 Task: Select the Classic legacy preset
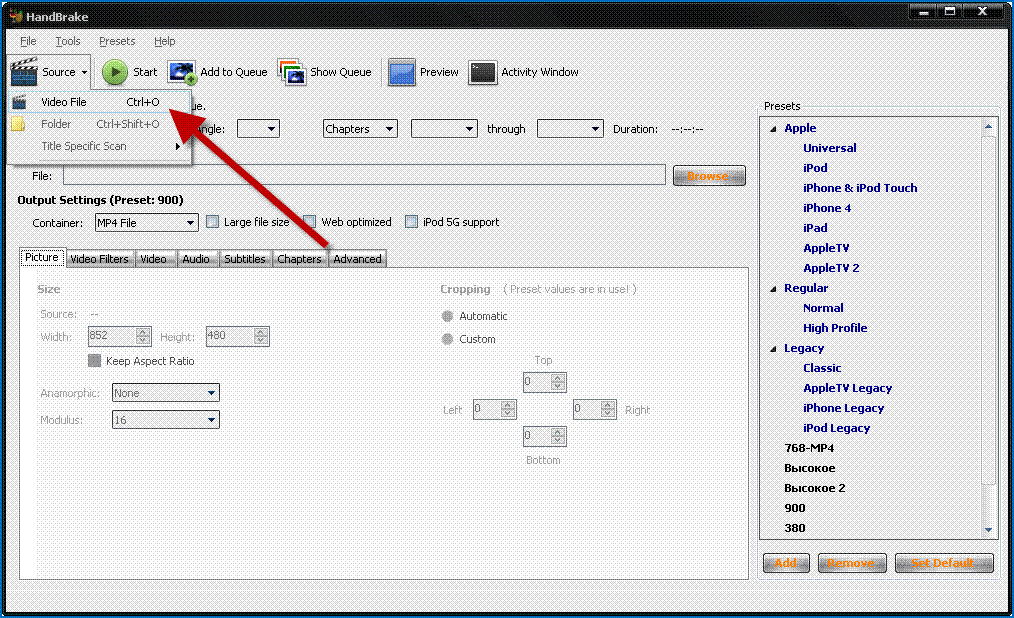point(822,368)
